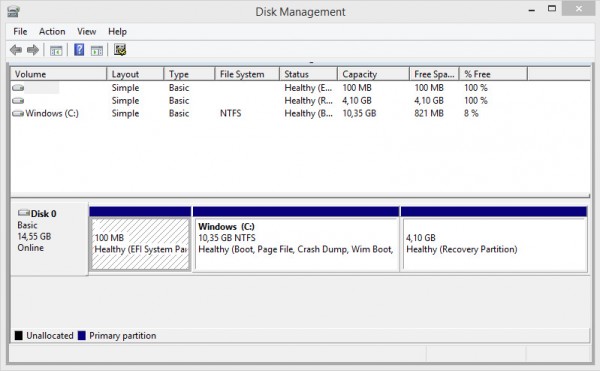Click the 10,35 GB capacity cell
The height and width of the screenshot is (371, 600).
[x=359, y=114]
